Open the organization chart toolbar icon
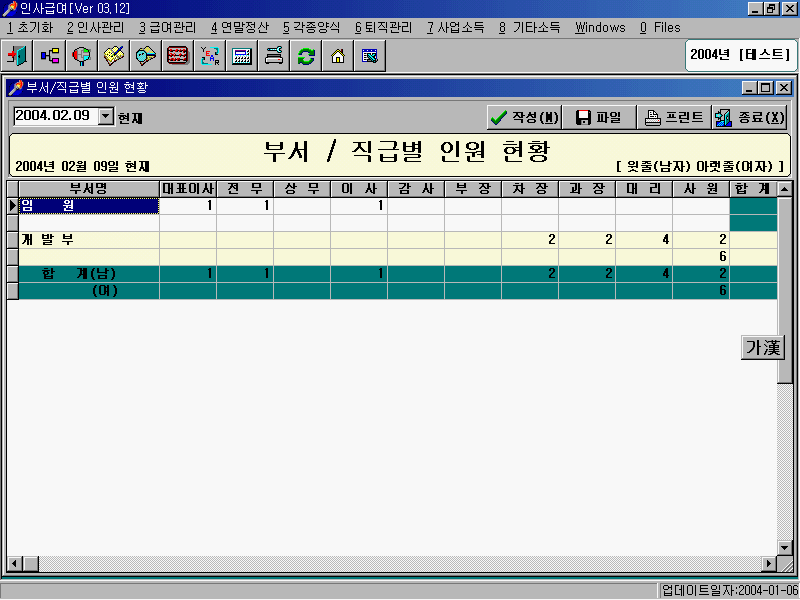 pyautogui.click(x=49, y=56)
